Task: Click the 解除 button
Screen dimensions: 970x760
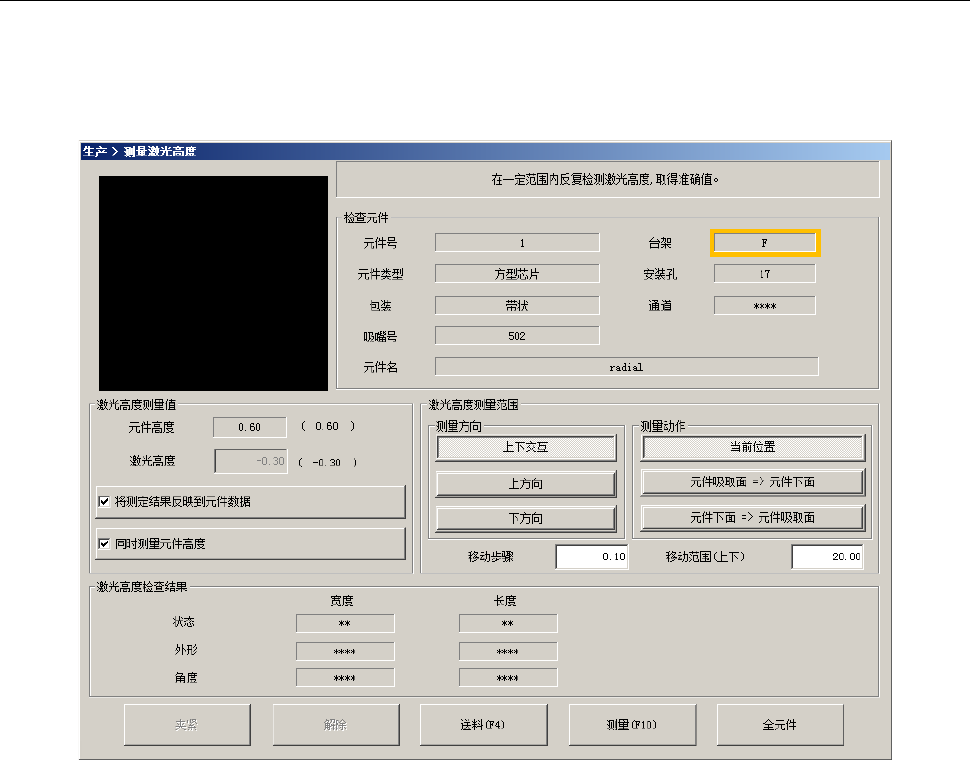Action: (x=336, y=725)
